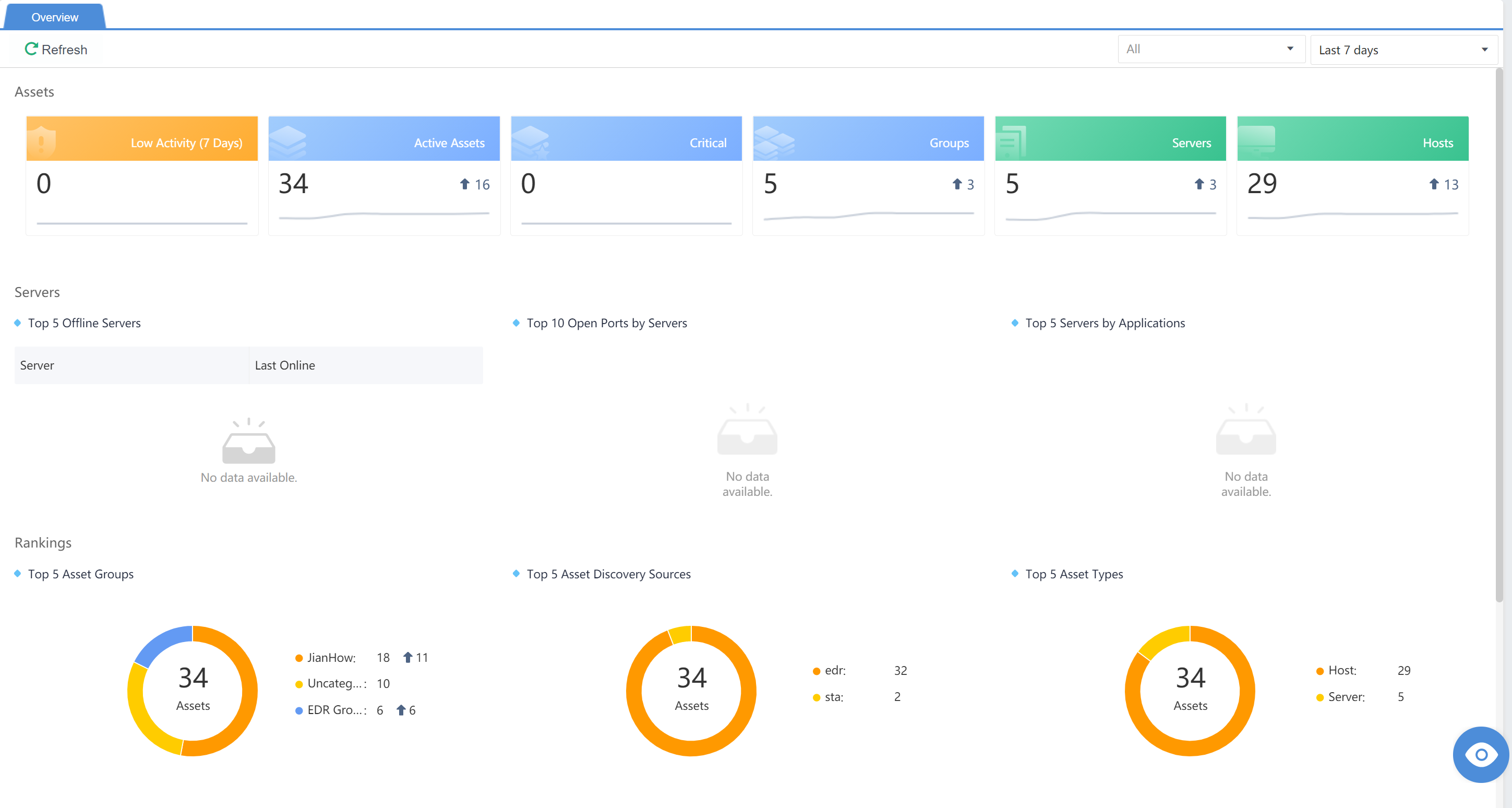Click the up arrow beside Active Assets 16
Screen dimensions: 1512x808
pyautogui.click(x=464, y=184)
